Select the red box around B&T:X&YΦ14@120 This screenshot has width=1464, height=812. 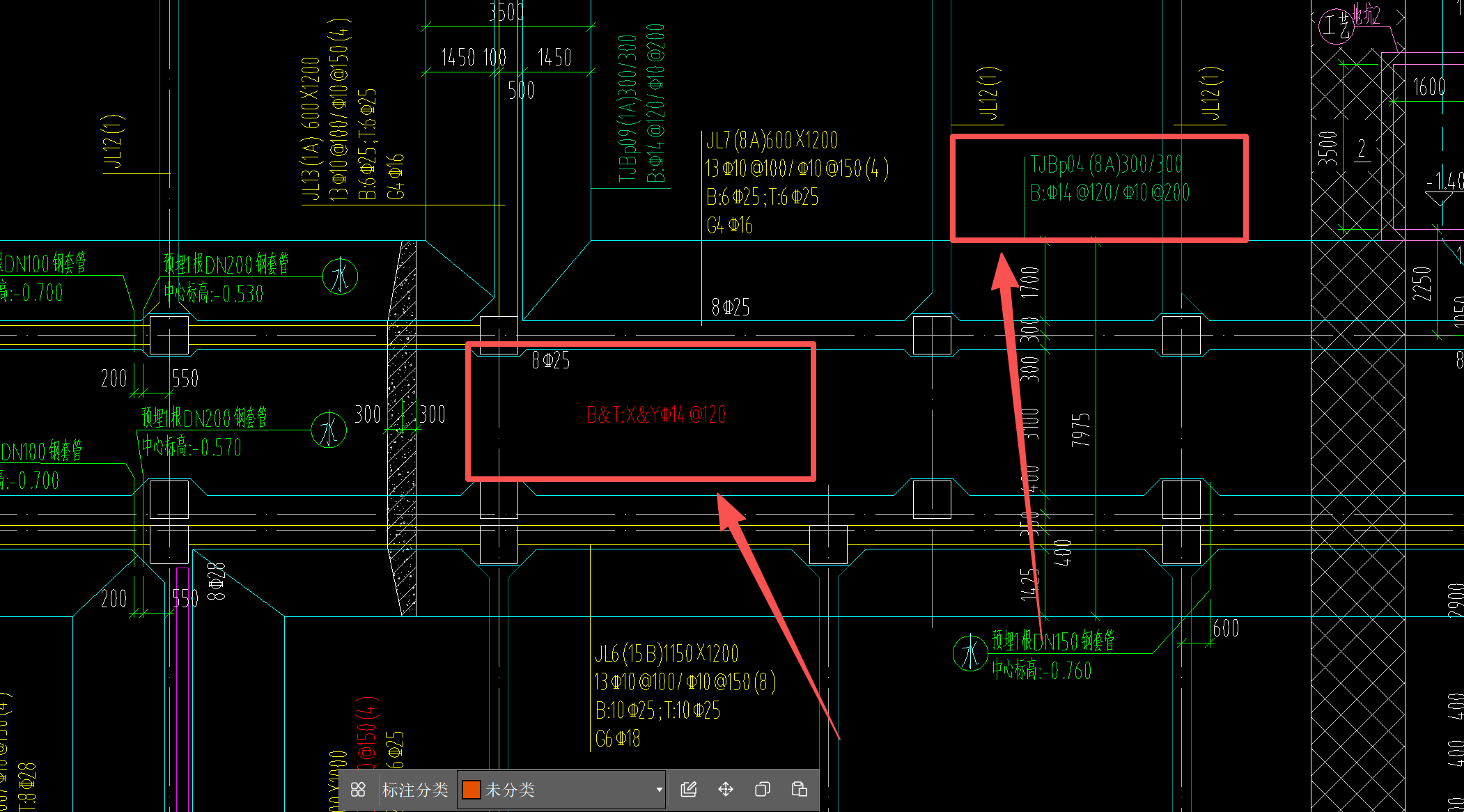tap(640, 345)
